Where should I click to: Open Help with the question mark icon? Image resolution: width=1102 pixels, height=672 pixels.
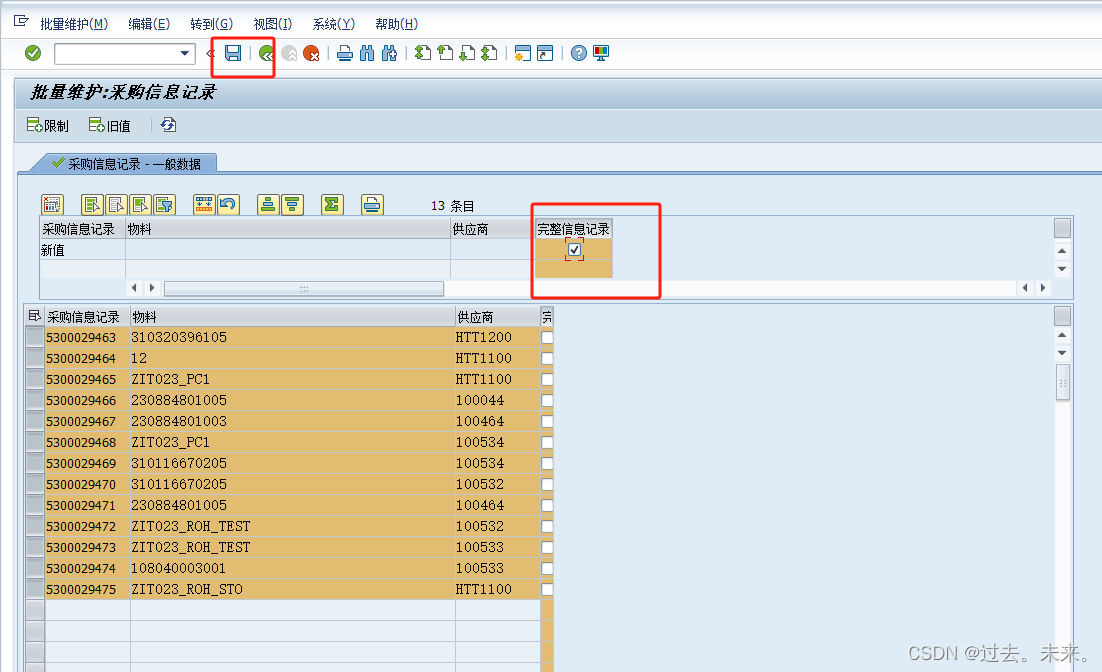click(x=578, y=53)
